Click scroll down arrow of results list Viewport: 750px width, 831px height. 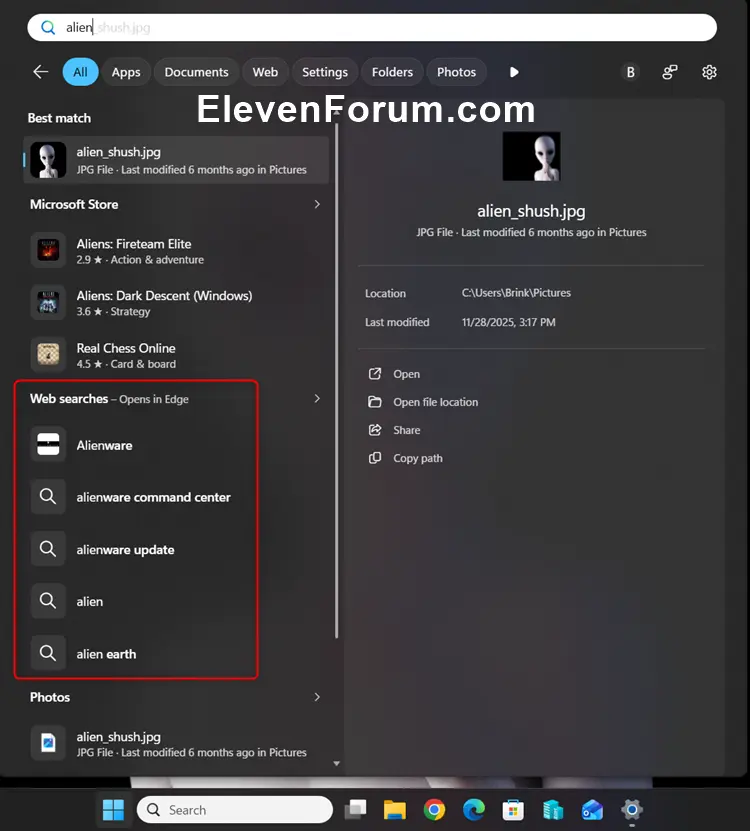pos(337,764)
